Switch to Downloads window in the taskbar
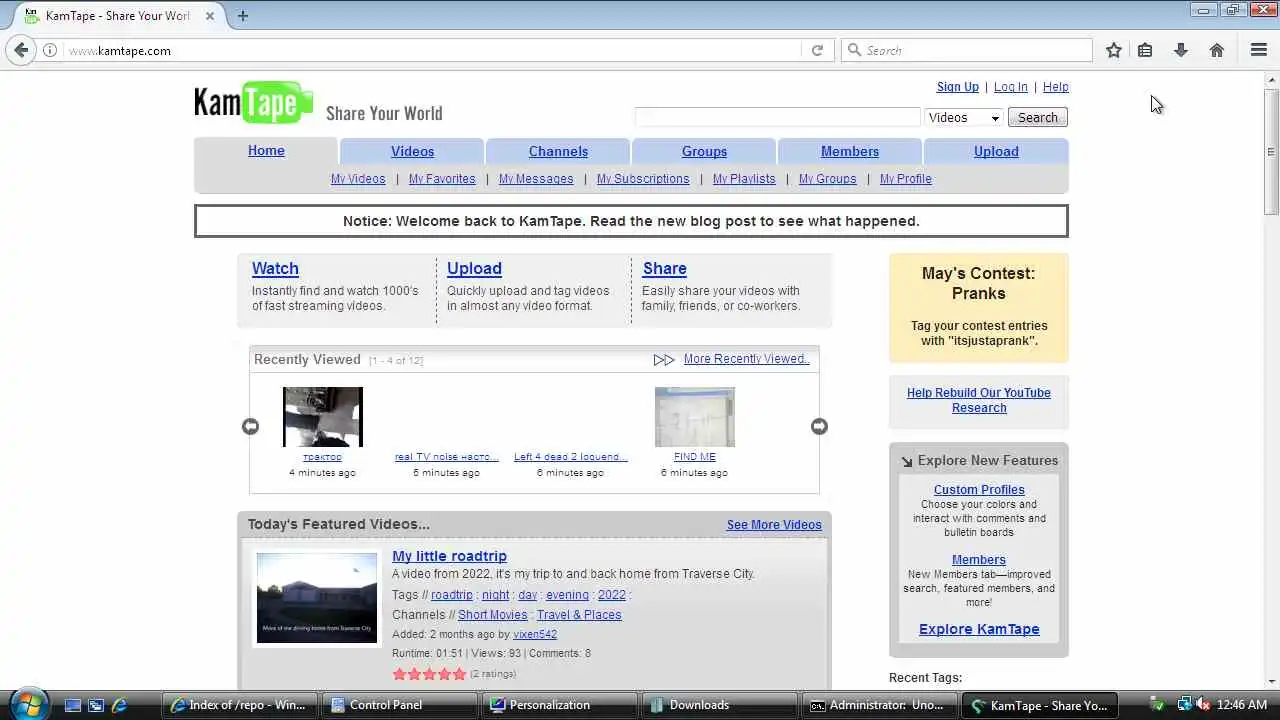The image size is (1280, 720). [719, 705]
